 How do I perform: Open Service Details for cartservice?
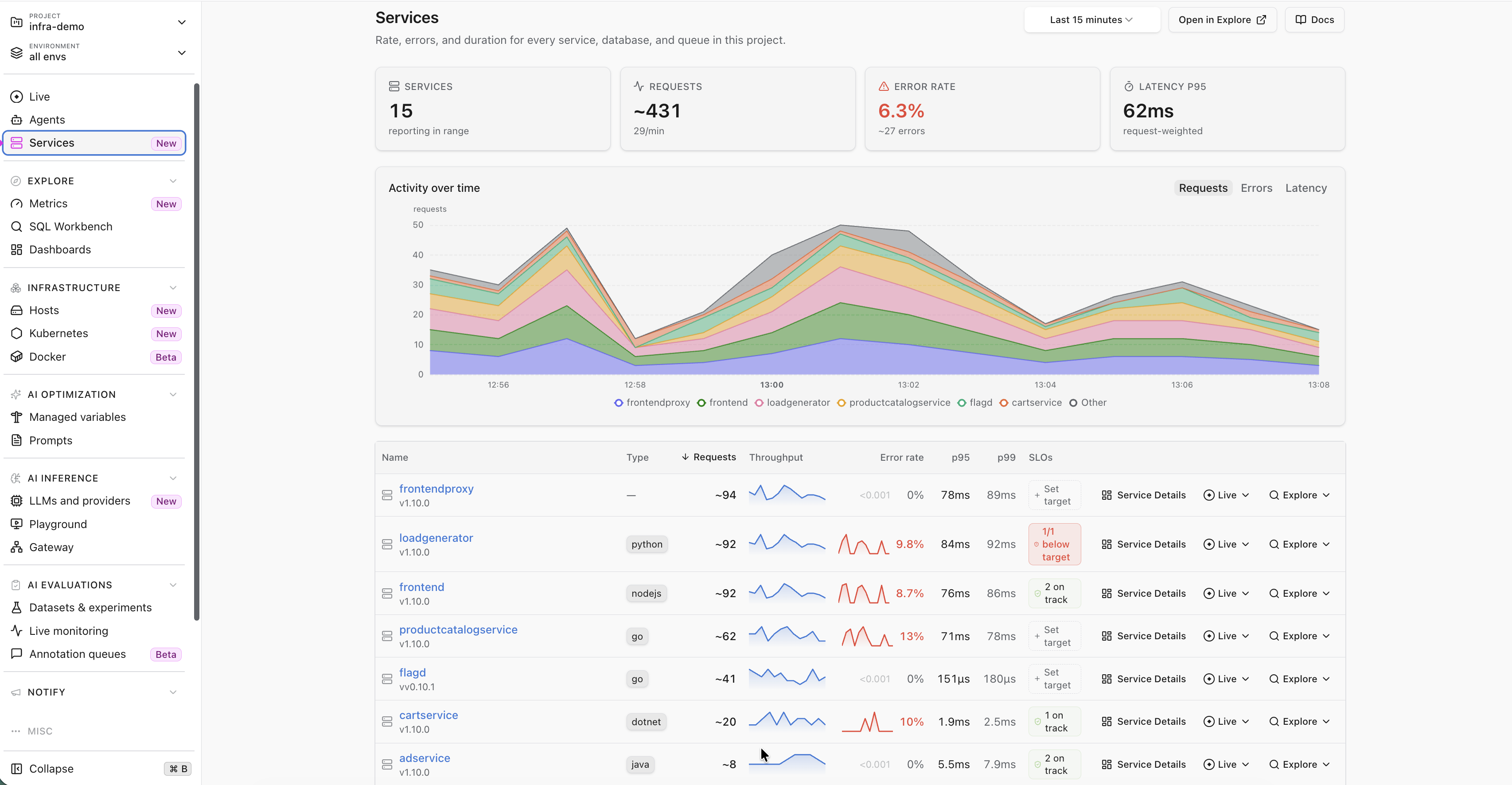click(1143, 722)
